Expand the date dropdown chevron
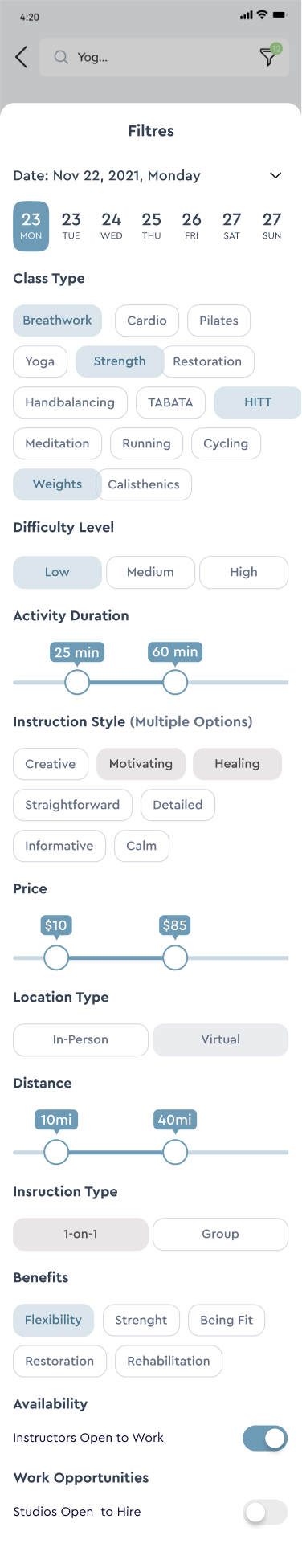302x1568 pixels. [x=275, y=175]
